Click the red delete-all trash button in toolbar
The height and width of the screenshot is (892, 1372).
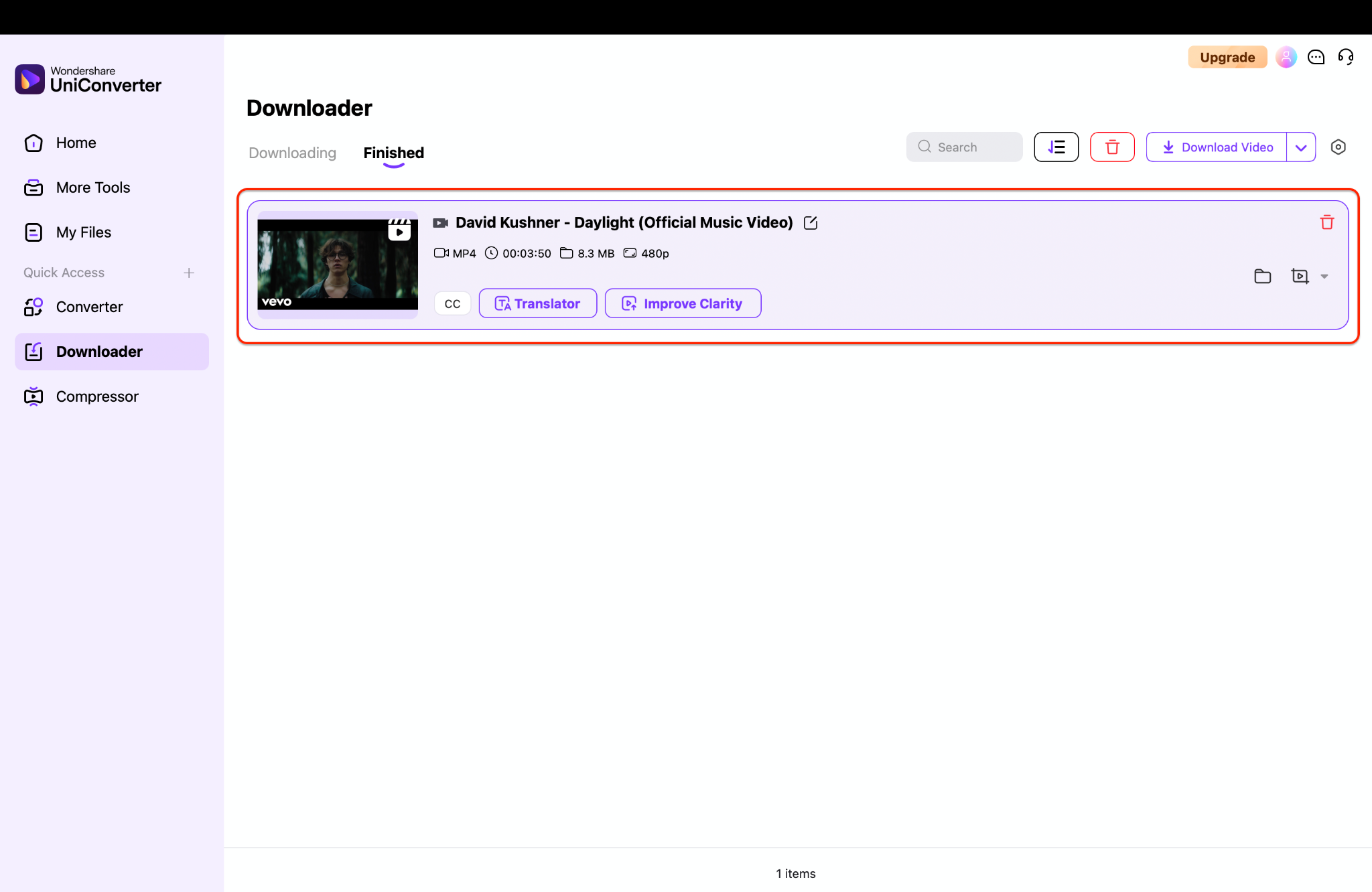[1112, 147]
